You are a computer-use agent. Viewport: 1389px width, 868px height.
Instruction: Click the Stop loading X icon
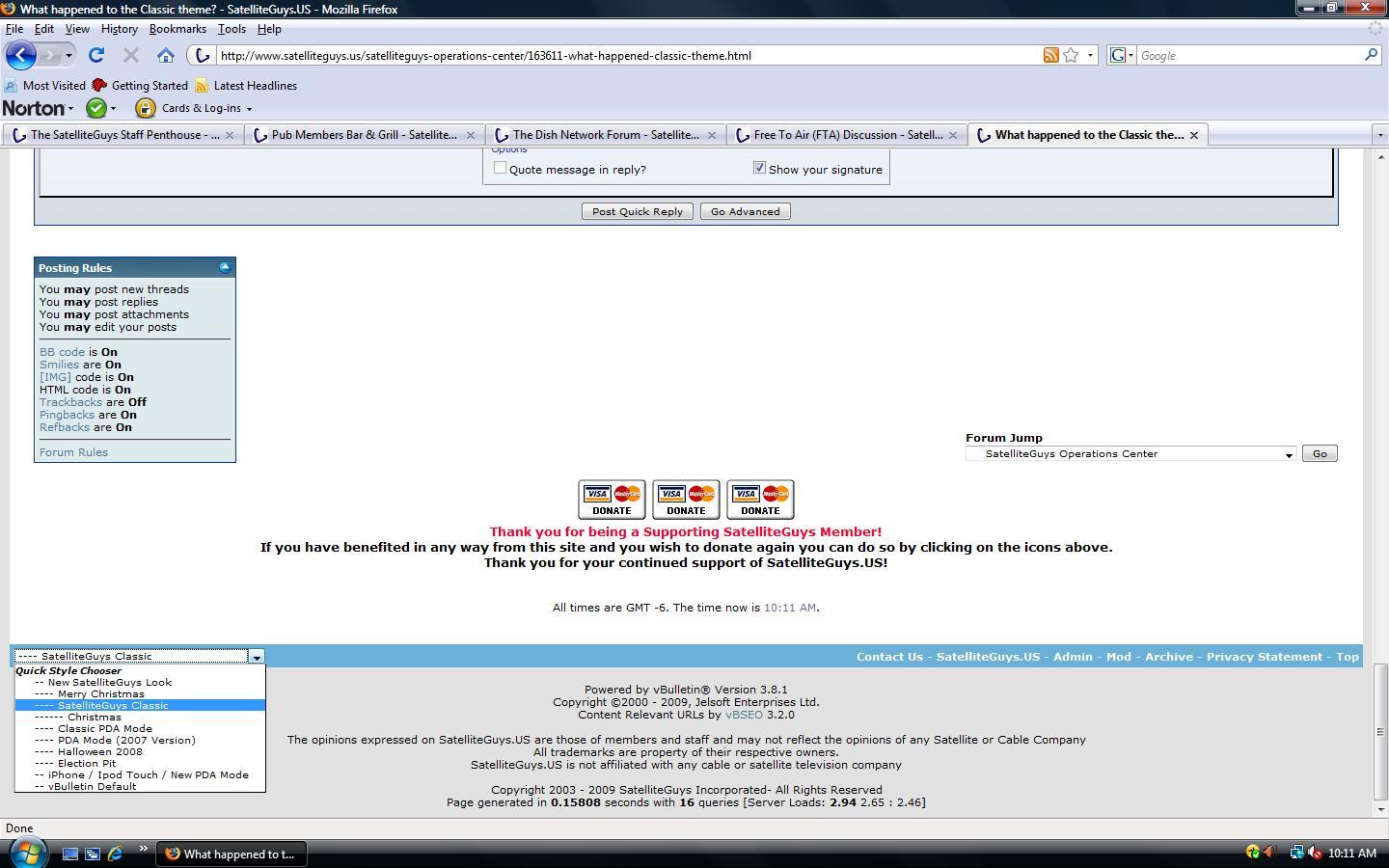(x=131, y=55)
